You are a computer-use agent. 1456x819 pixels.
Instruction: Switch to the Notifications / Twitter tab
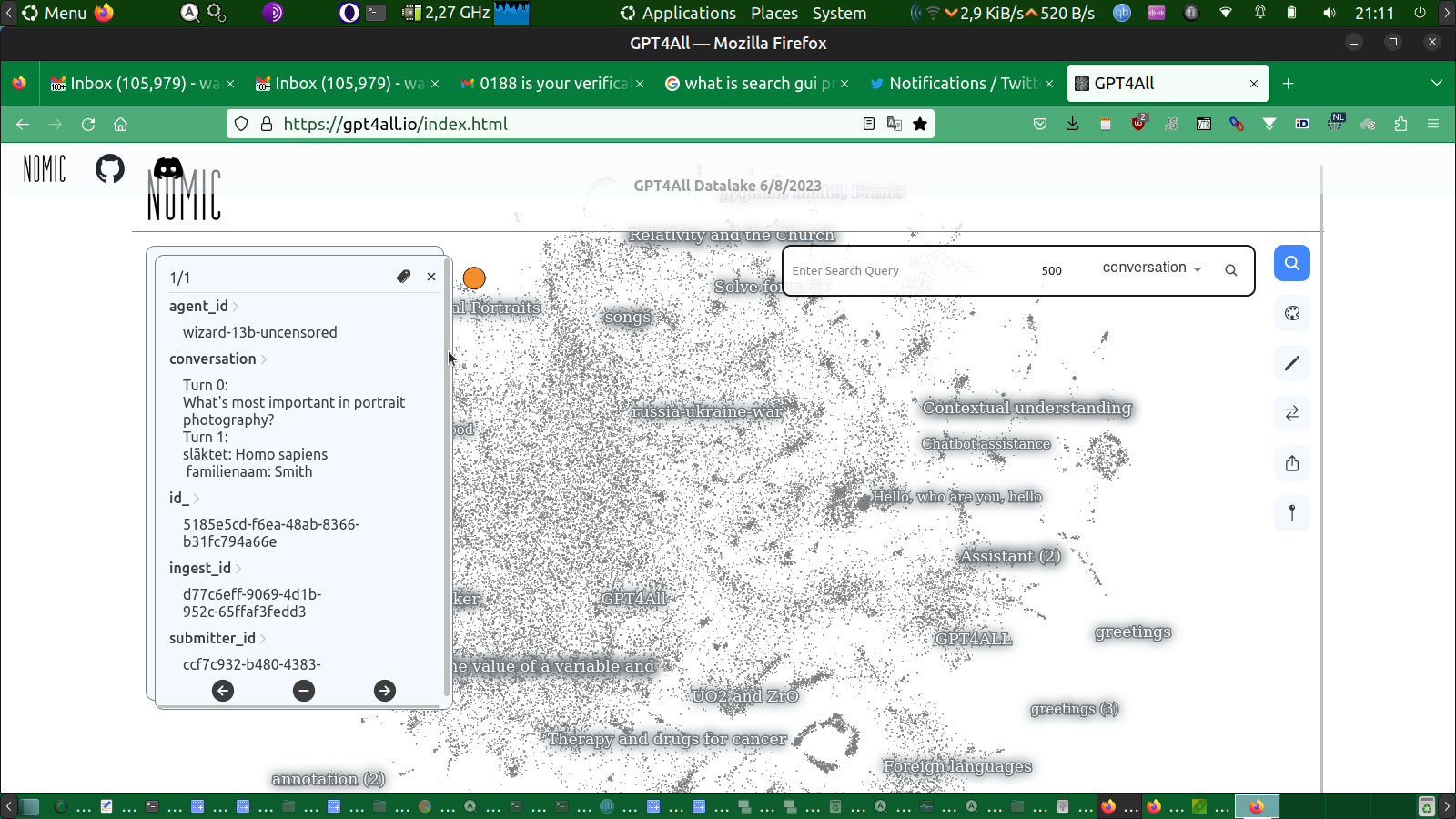[963, 84]
